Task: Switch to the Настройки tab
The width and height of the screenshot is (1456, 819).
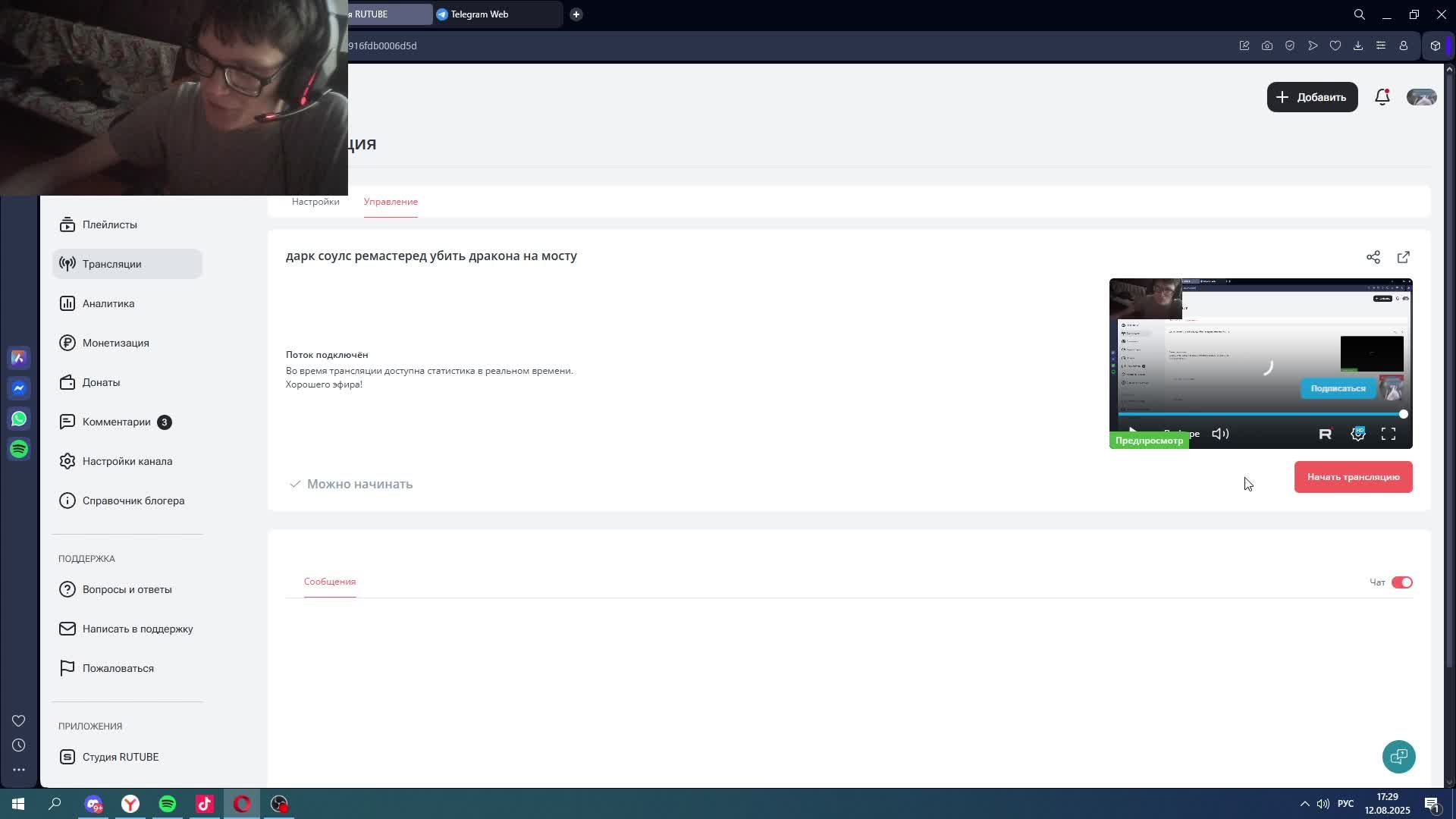Action: point(315,202)
